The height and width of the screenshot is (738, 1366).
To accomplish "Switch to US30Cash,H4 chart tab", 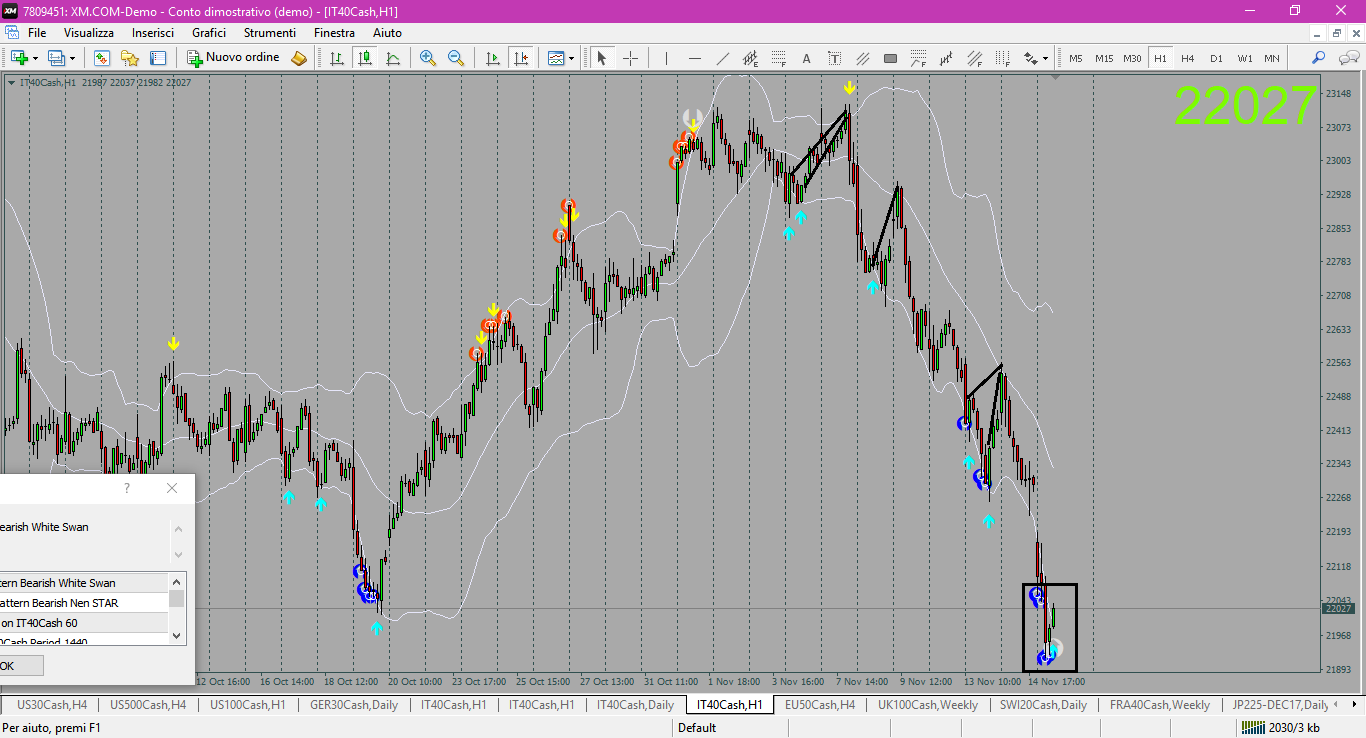I will [x=52, y=705].
